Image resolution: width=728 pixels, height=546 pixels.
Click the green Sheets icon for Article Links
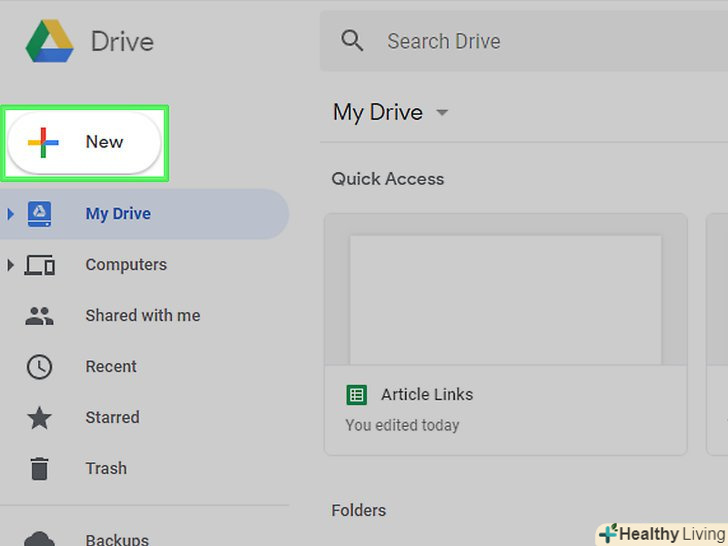pos(357,395)
